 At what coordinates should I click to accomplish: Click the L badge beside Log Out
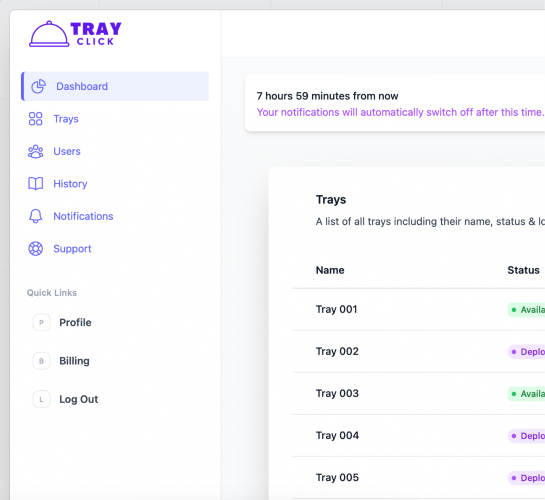point(41,399)
